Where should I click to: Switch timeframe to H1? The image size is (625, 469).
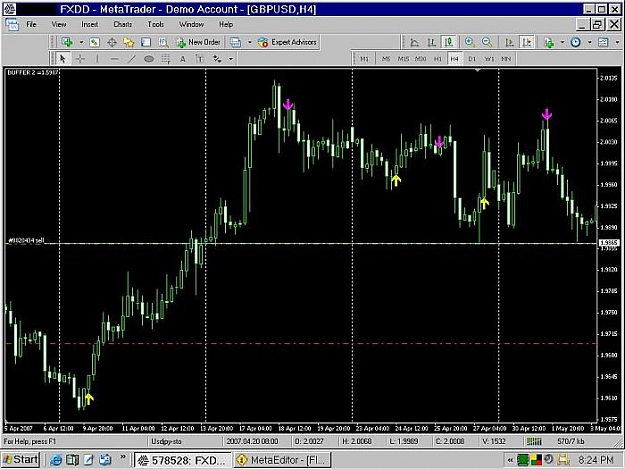(x=438, y=59)
